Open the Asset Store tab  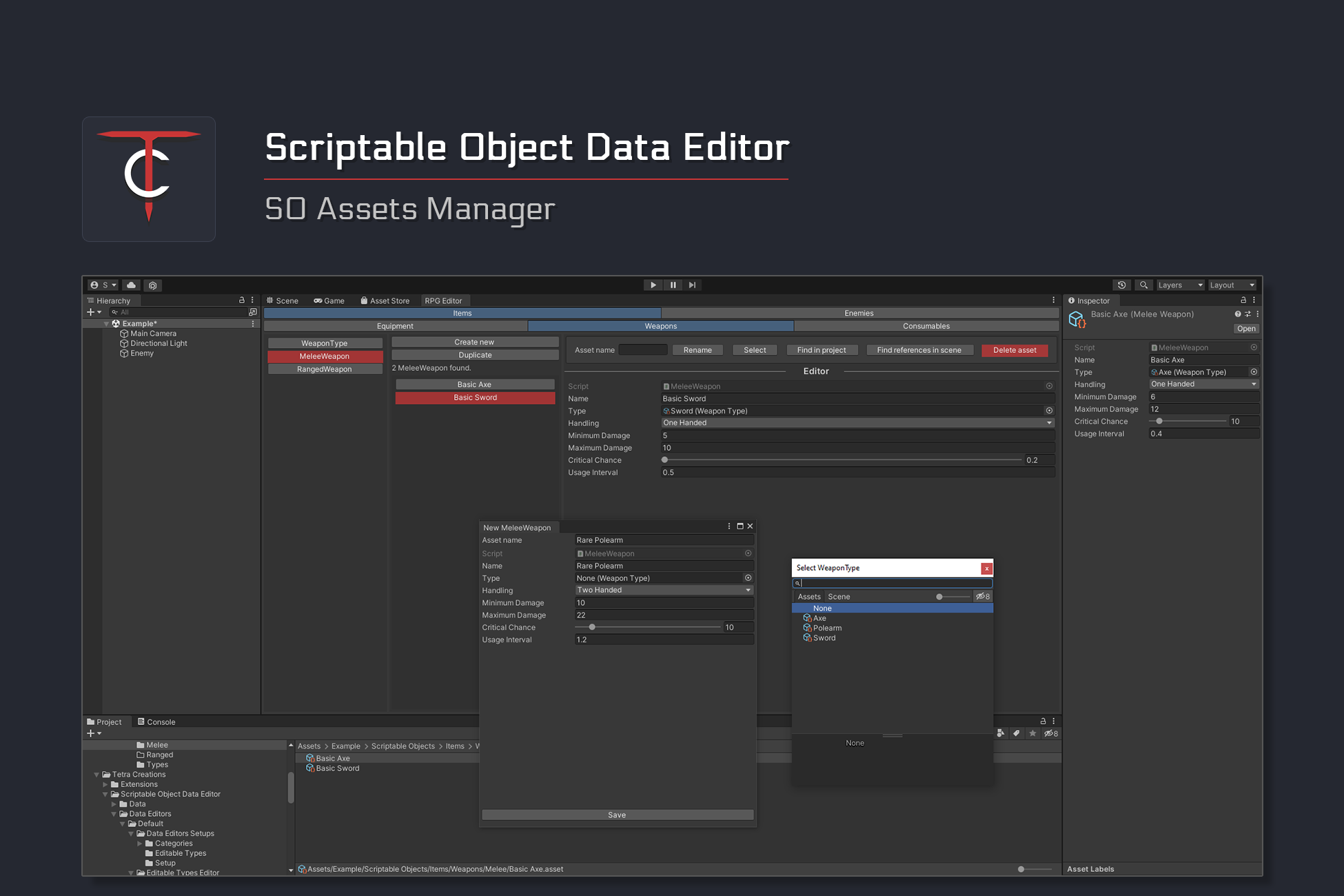click(x=385, y=301)
